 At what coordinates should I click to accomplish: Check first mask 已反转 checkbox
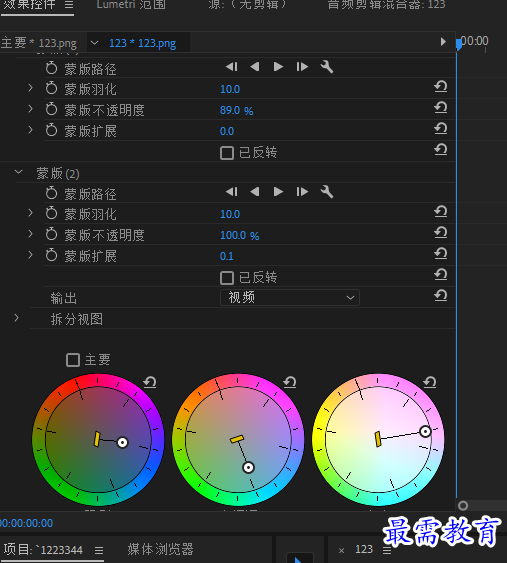click(x=227, y=153)
